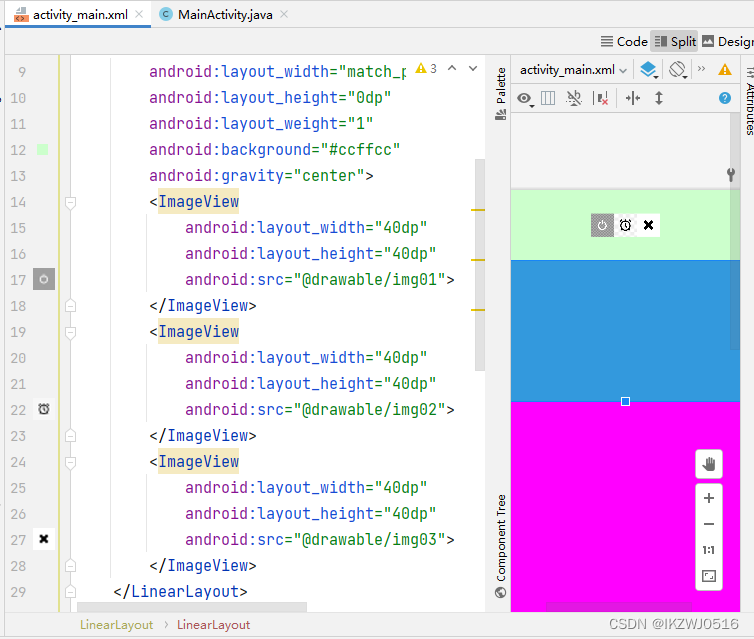Image resolution: width=754 pixels, height=639 pixels.
Task: Click the wrench icon on preview
Action: point(731,175)
